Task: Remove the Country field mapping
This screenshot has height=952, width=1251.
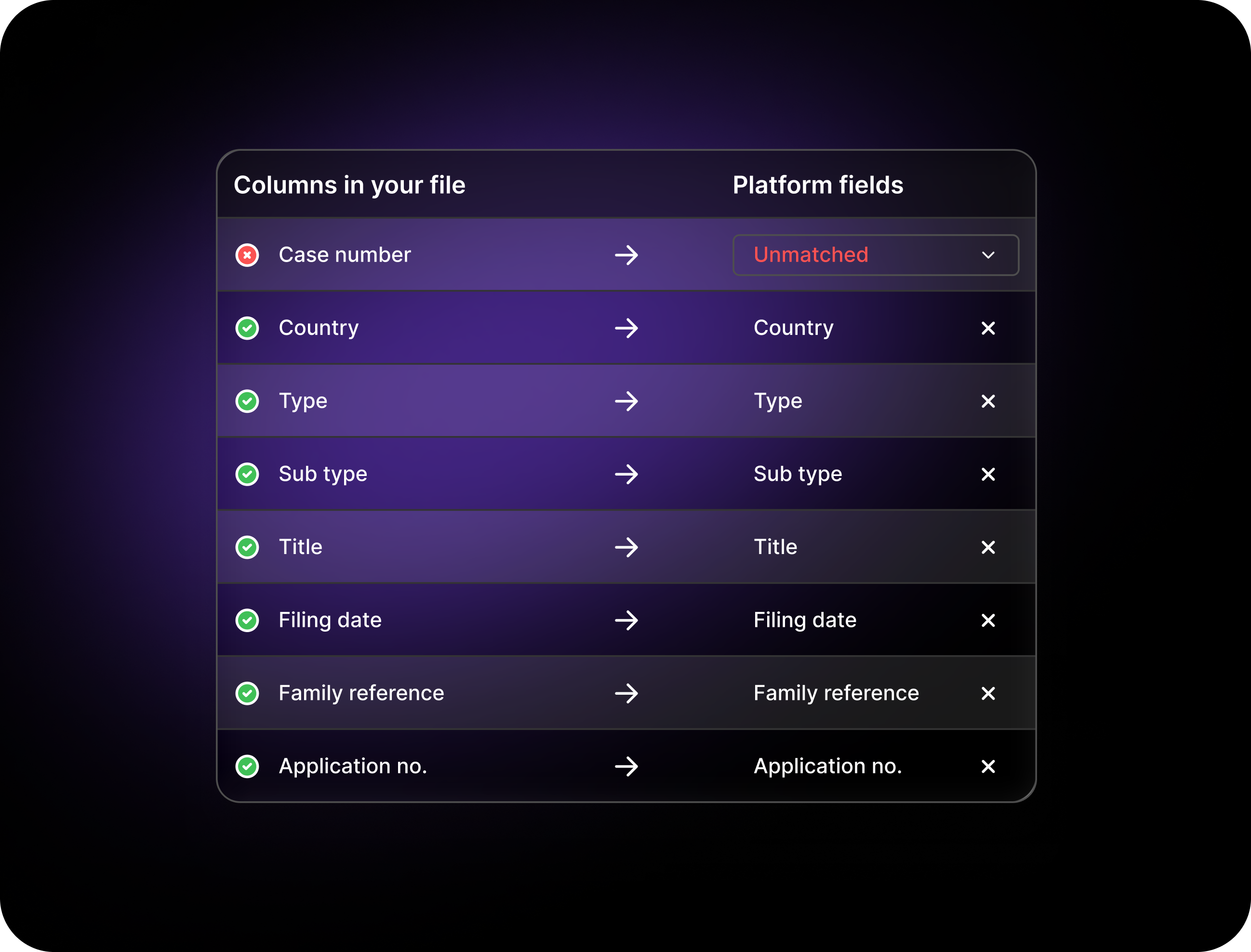Action: 988,328
